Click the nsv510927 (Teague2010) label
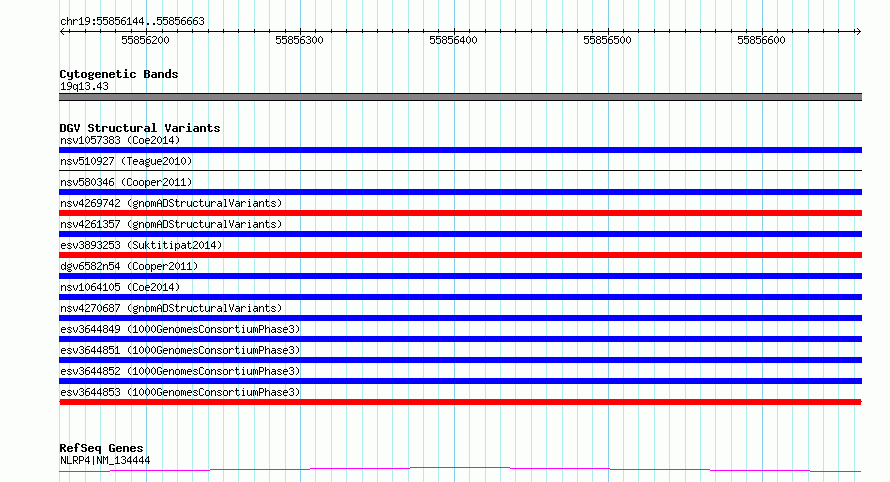This screenshot has width=890, height=482. [126, 161]
